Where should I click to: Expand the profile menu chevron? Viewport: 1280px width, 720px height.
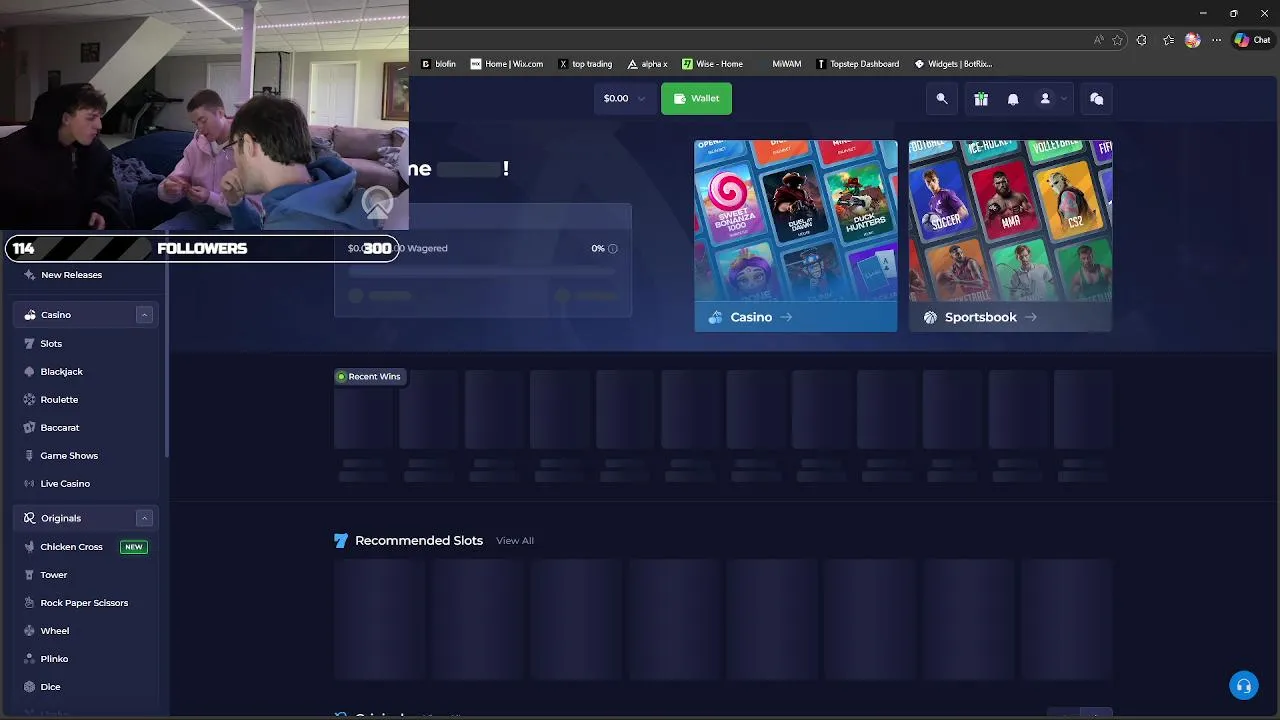1063,99
